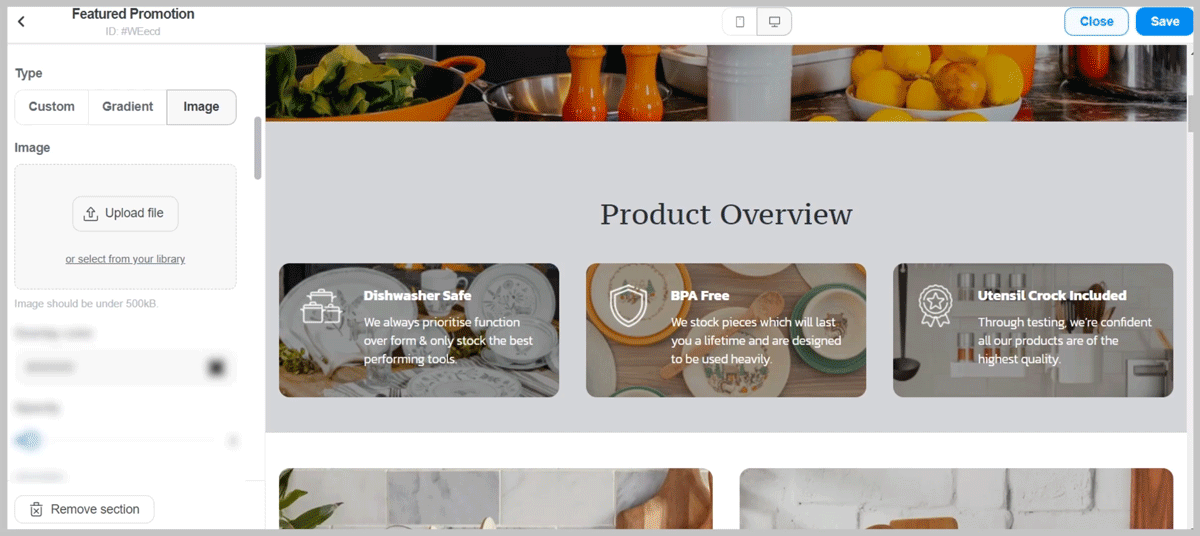
Task: Click the trash icon beside Remove section
Action: coord(36,509)
